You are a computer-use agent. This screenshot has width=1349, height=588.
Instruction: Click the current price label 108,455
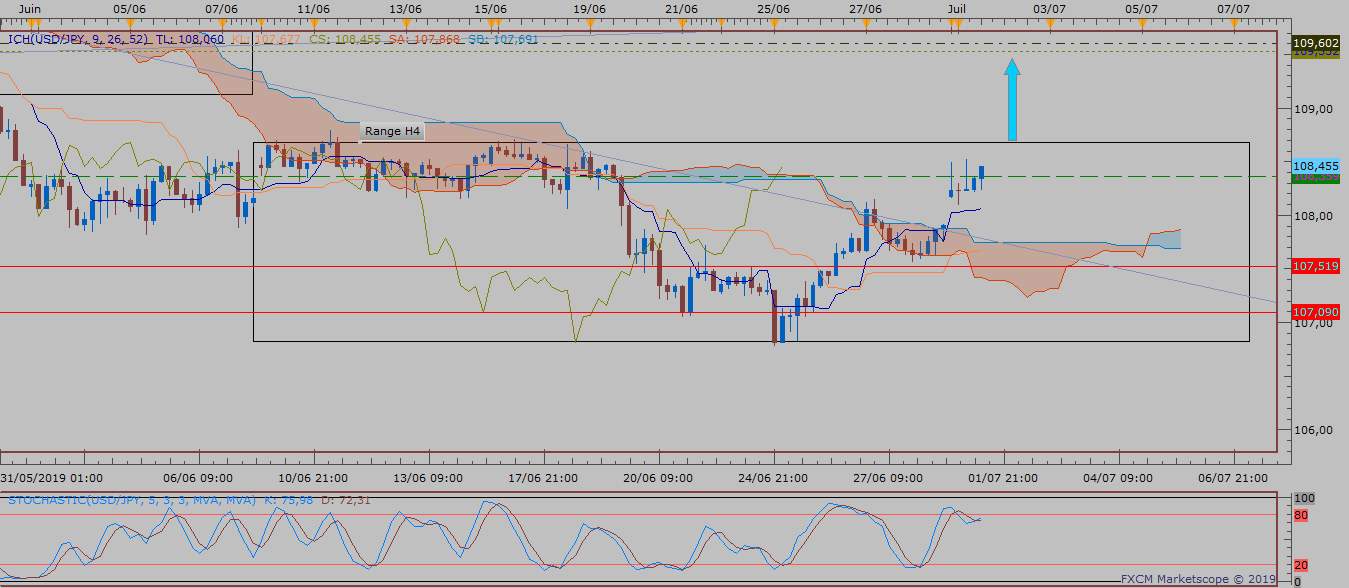pos(1315,166)
